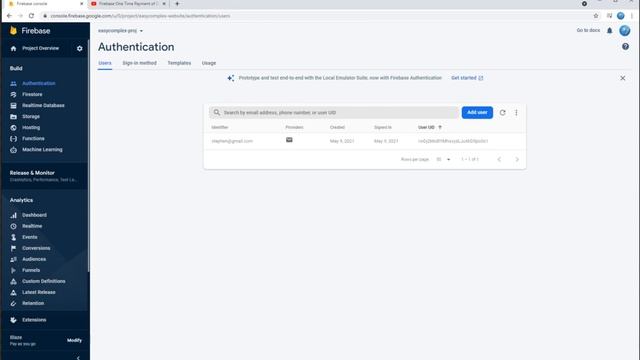Screen dimensions: 640x360
Task: Open Funnels icon in Analytics
Action: click(13, 270)
